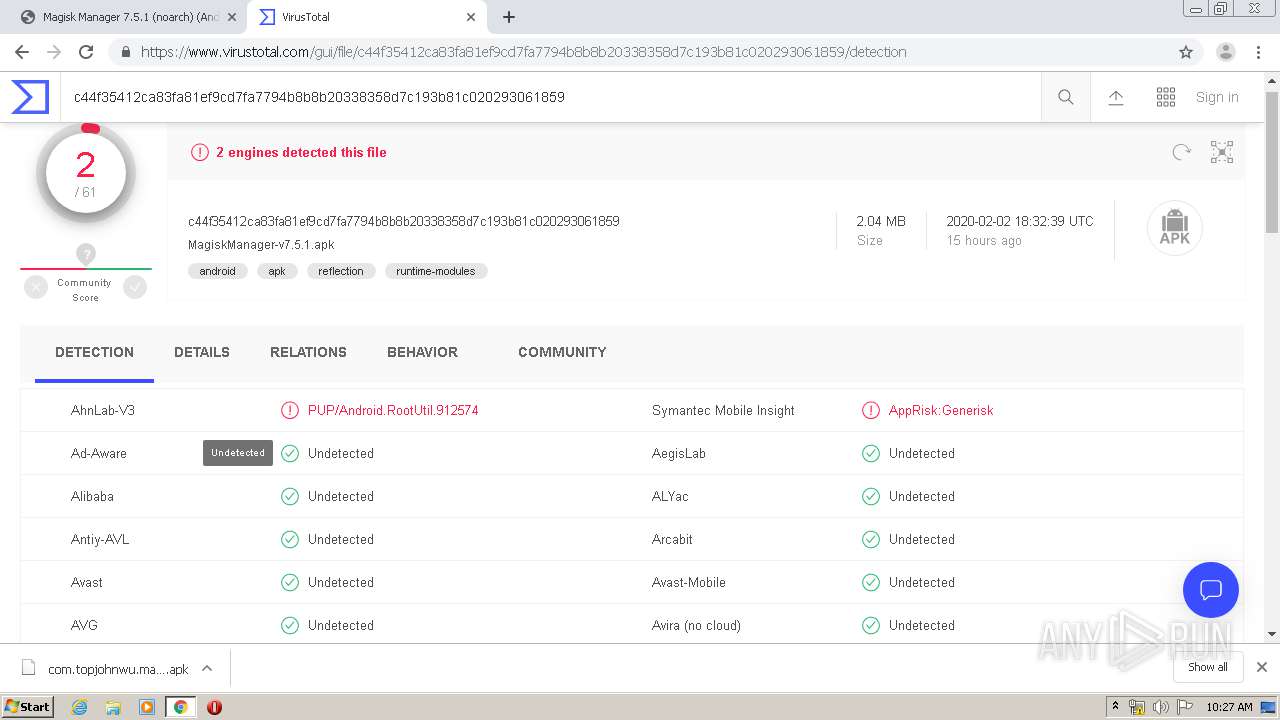Bookmark this page with the star
This screenshot has width=1280, height=720.
click(1186, 52)
